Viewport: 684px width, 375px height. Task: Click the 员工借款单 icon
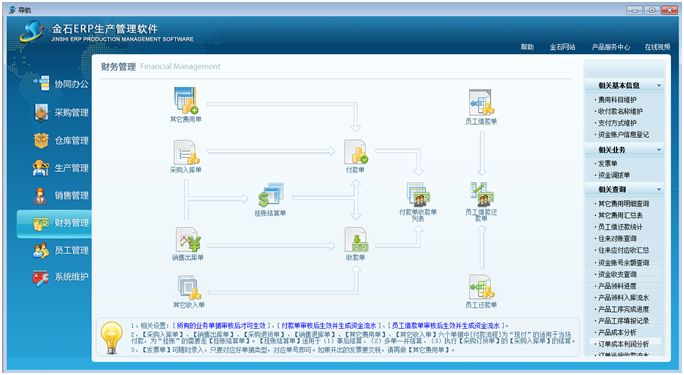click(481, 102)
